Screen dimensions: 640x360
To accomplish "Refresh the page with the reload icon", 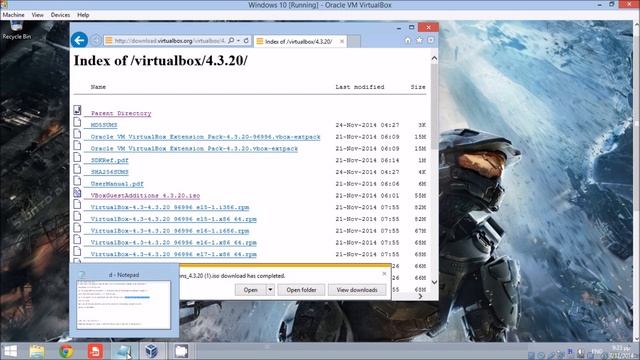I will (246, 40).
